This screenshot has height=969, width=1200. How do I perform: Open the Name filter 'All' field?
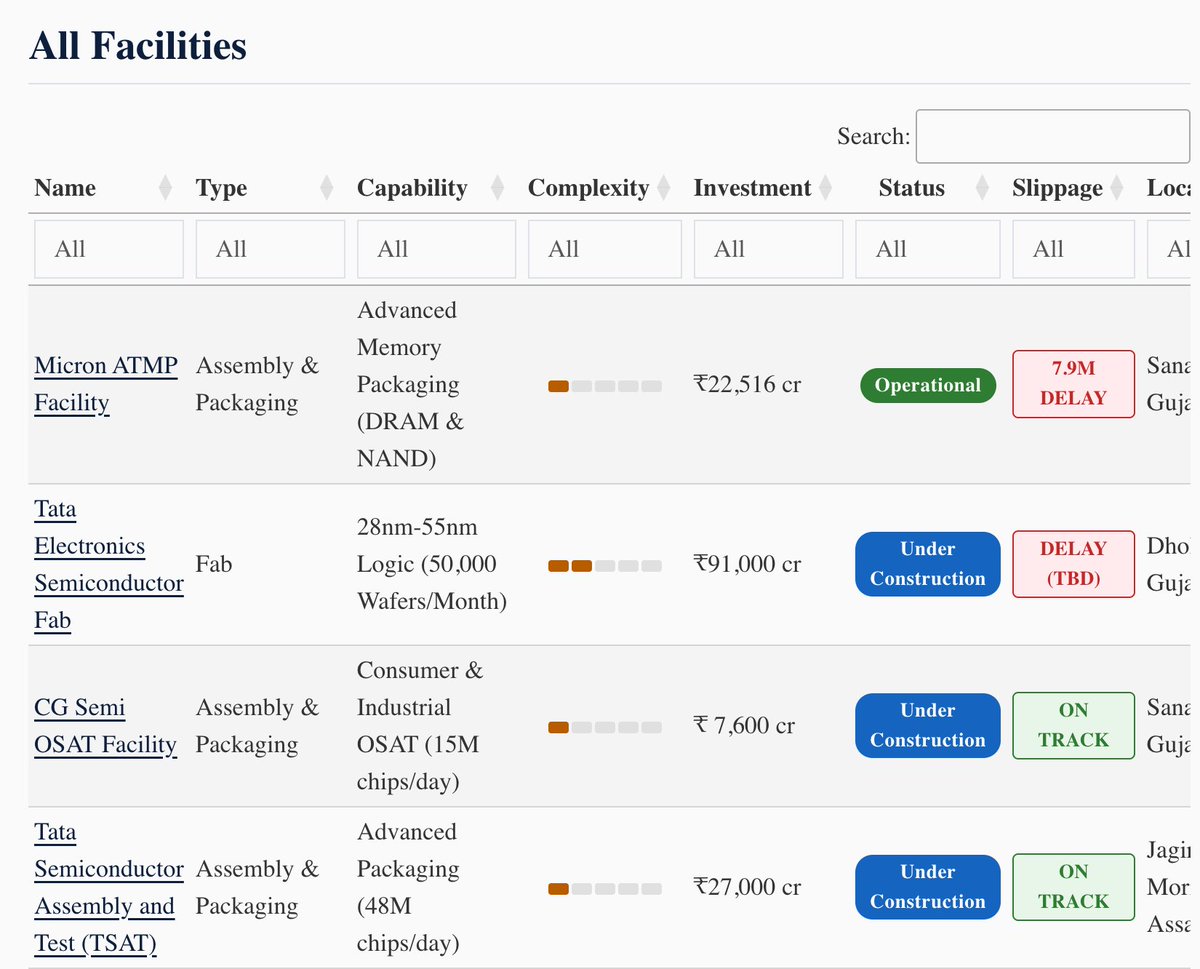pyautogui.click(x=109, y=249)
